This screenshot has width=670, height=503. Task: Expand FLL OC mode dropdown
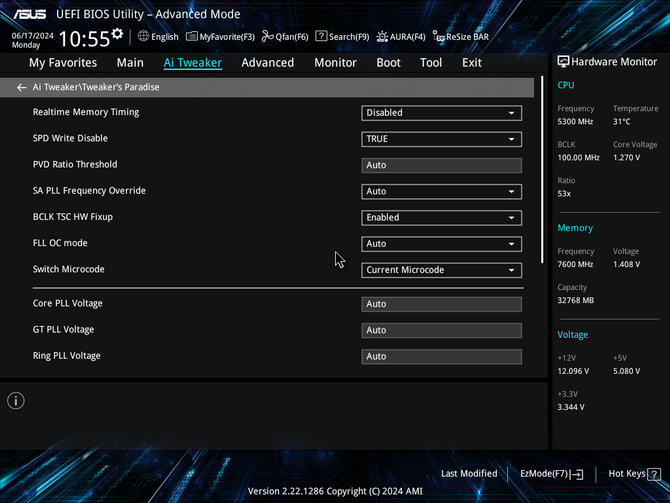pos(441,244)
